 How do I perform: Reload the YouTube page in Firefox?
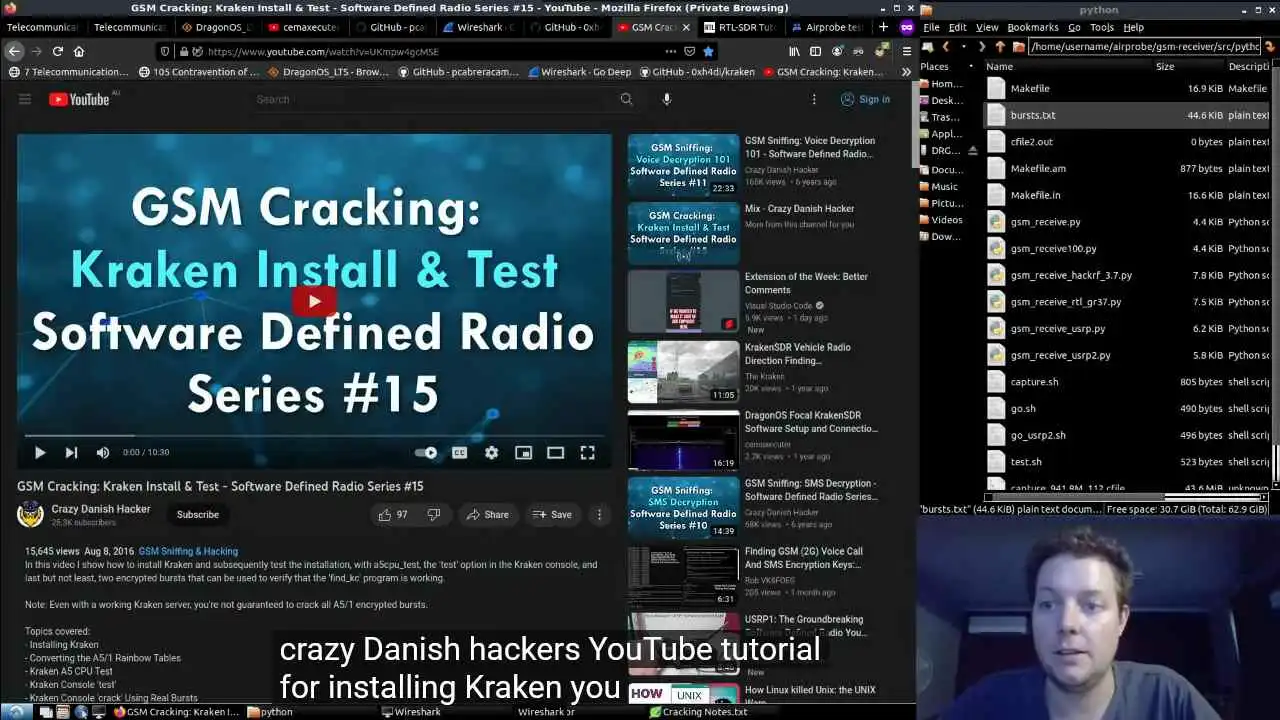[x=58, y=51]
